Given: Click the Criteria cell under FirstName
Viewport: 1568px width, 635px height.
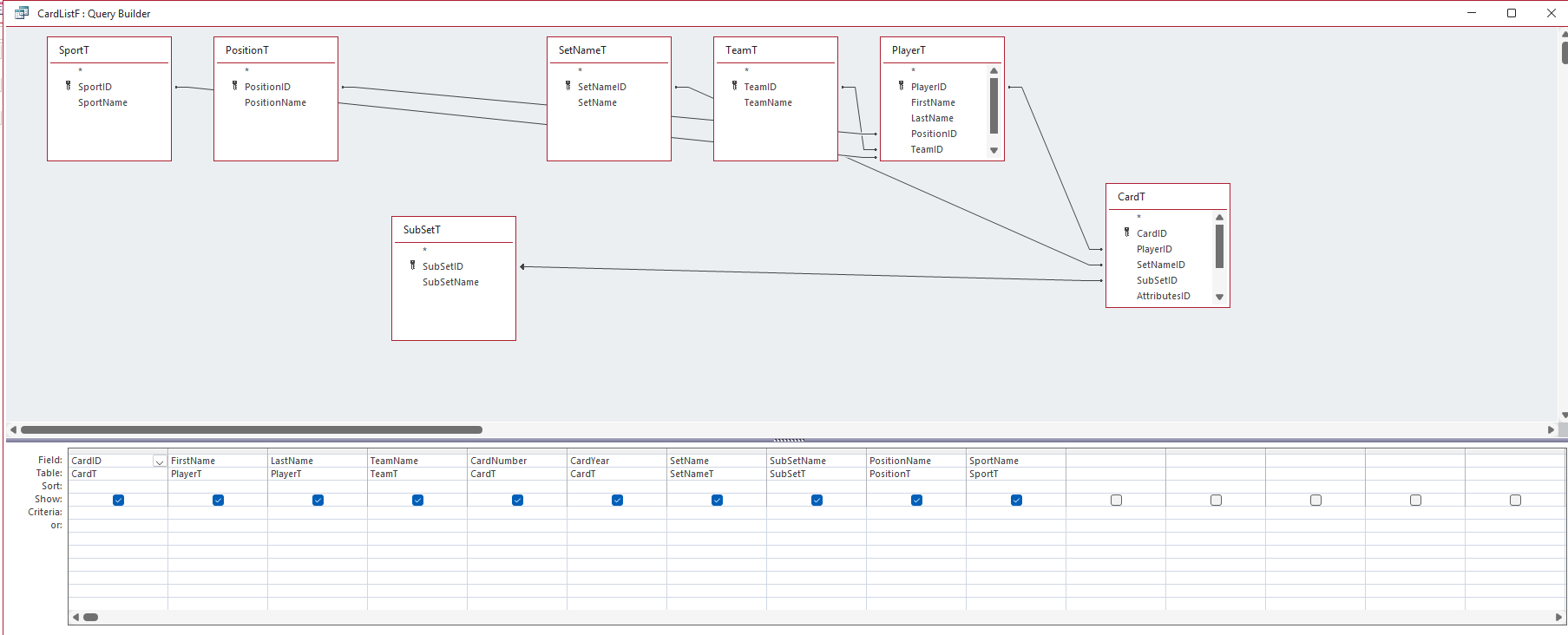Looking at the screenshot, I should 217,513.
